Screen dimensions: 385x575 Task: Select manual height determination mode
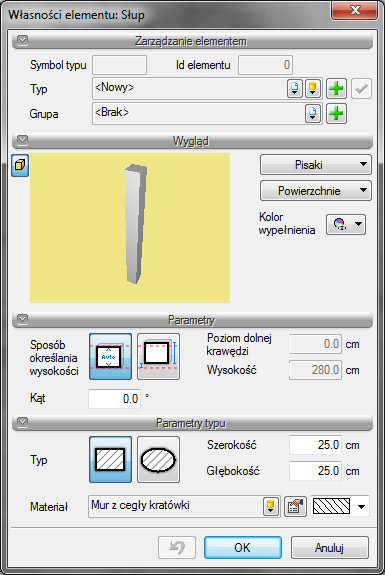[x=158, y=356]
